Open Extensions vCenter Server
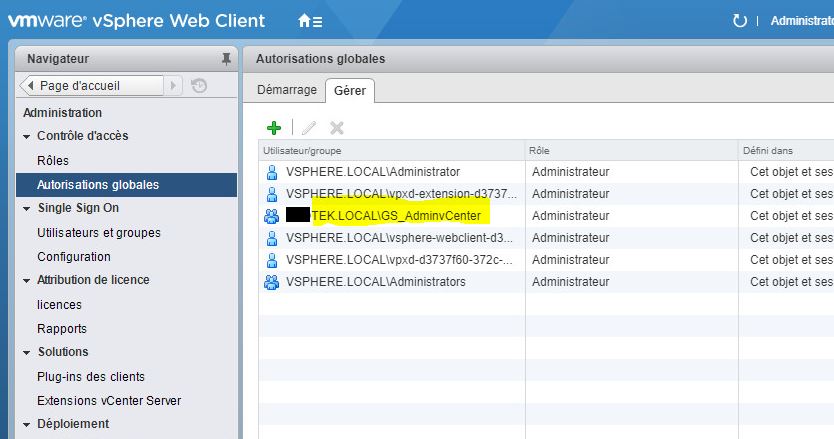Image resolution: width=834 pixels, height=439 pixels. [109, 401]
